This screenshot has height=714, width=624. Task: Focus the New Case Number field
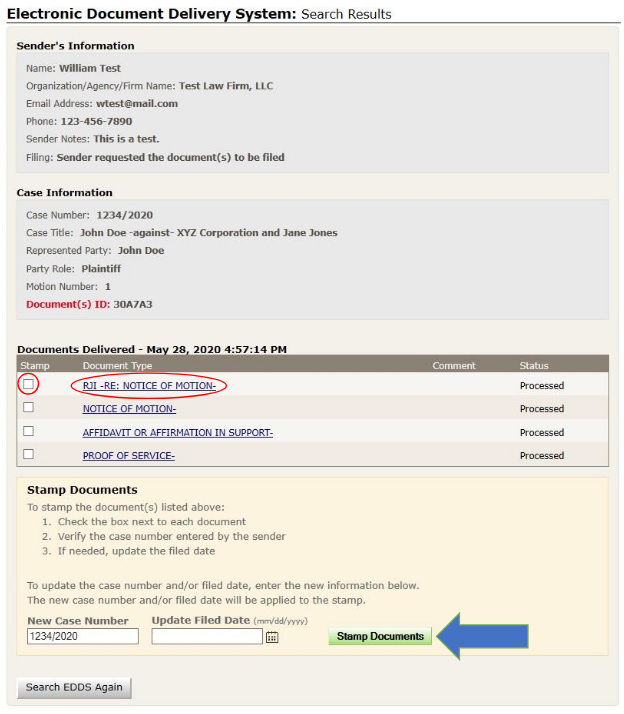pyautogui.click(x=83, y=637)
